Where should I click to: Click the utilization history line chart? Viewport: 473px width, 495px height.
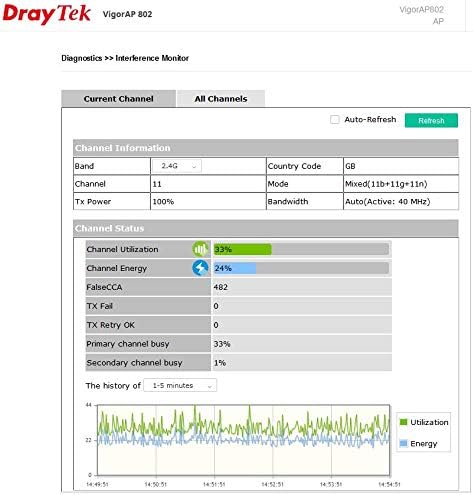(x=243, y=440)
